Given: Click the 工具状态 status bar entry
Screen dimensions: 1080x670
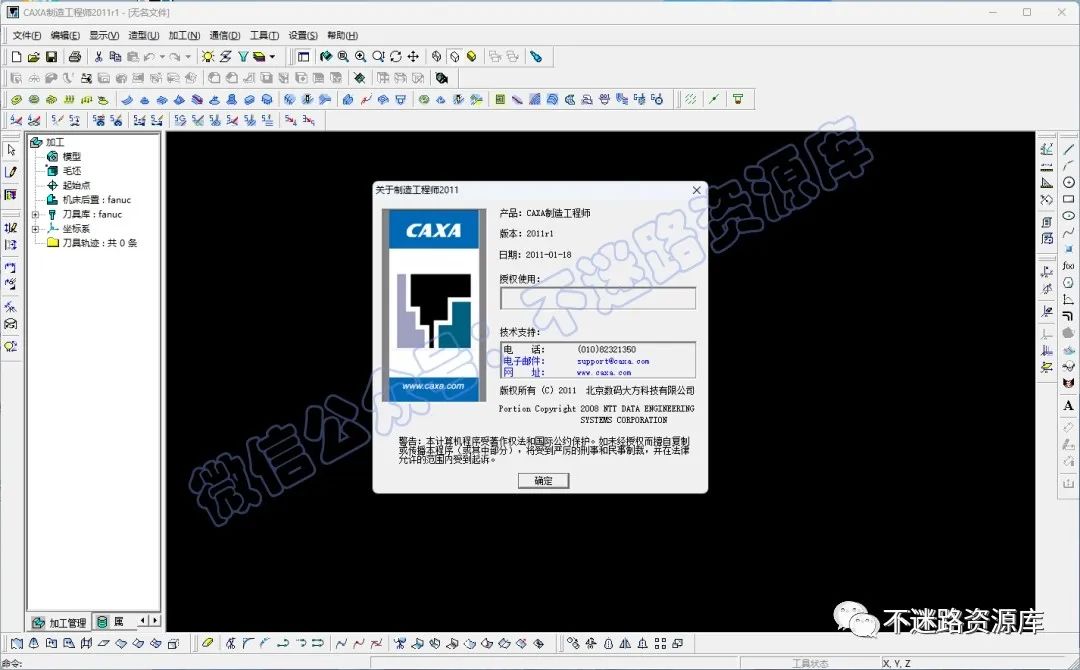Looking at the screenshot, I should click(x=810, y=663).
